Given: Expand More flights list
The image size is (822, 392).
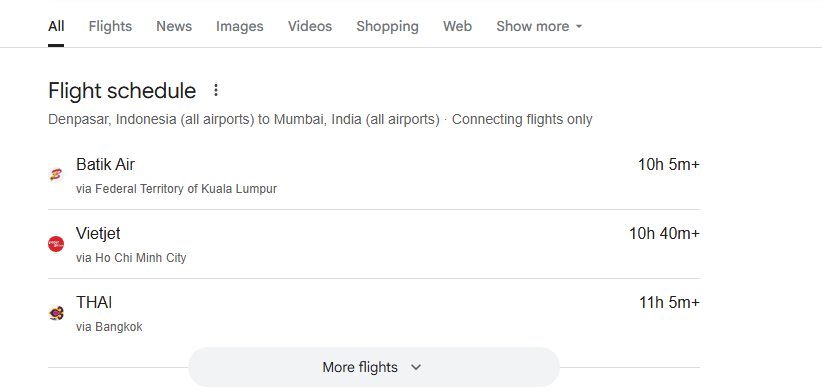Looking at the screenshot, I should 374,367.
